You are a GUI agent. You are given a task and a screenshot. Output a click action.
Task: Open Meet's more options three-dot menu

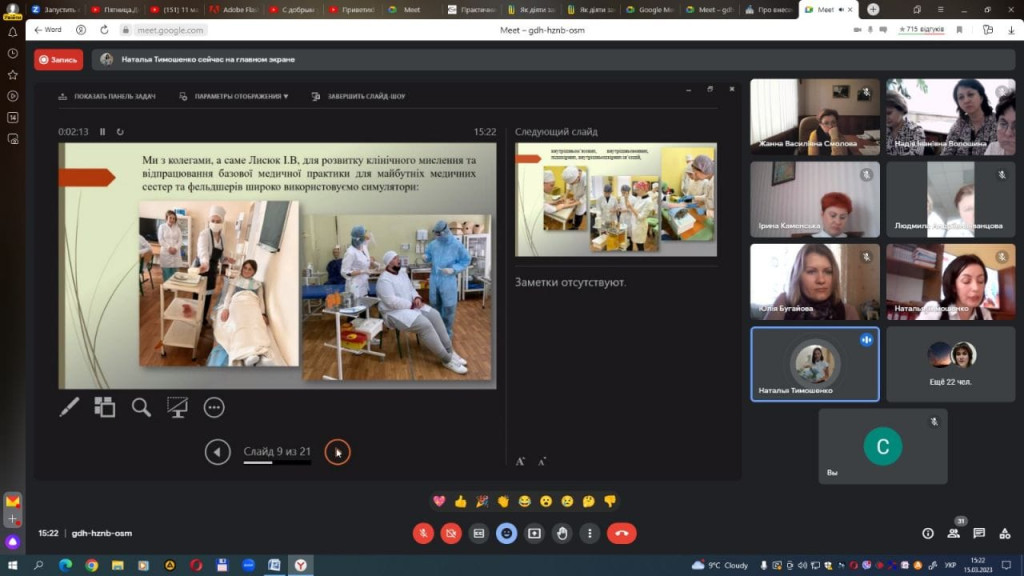(x=590, y=533)
